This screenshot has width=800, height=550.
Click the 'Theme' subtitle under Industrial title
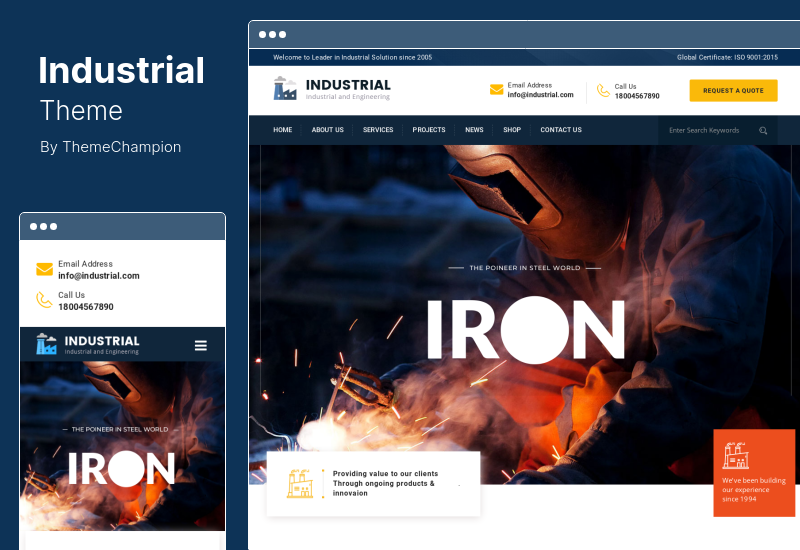[x=81, y=111]
